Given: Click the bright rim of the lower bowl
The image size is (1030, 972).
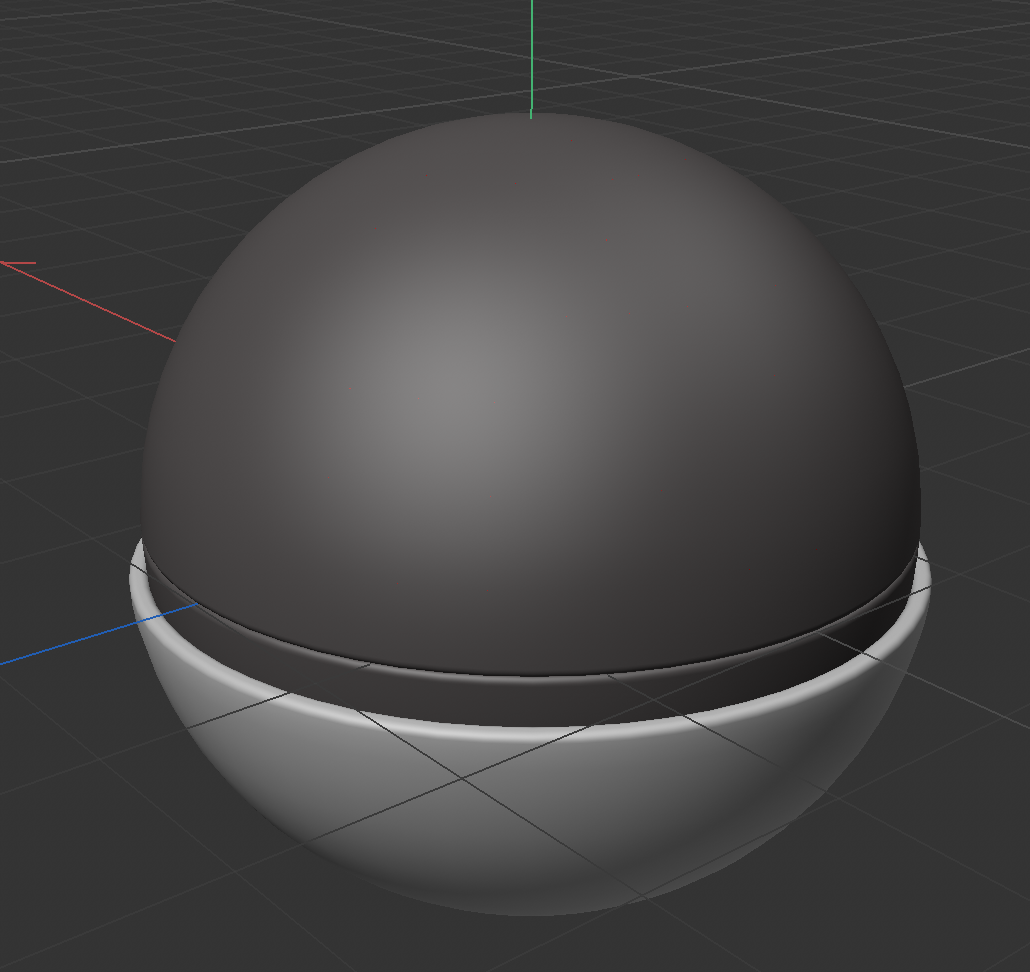Looking at the screenshot, I should (x=529, y=732).
